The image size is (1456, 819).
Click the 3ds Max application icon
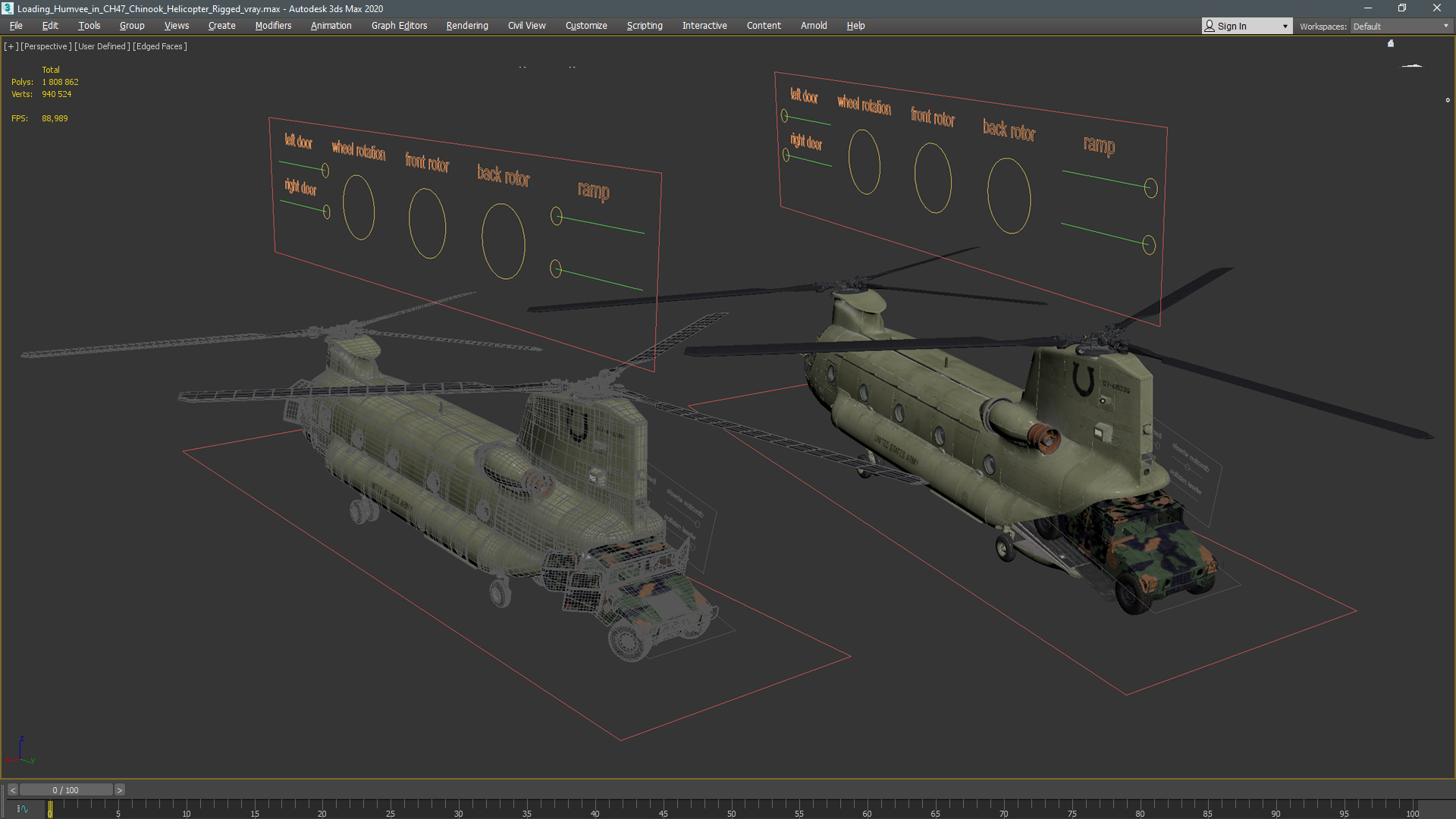[x=8, y=8]
